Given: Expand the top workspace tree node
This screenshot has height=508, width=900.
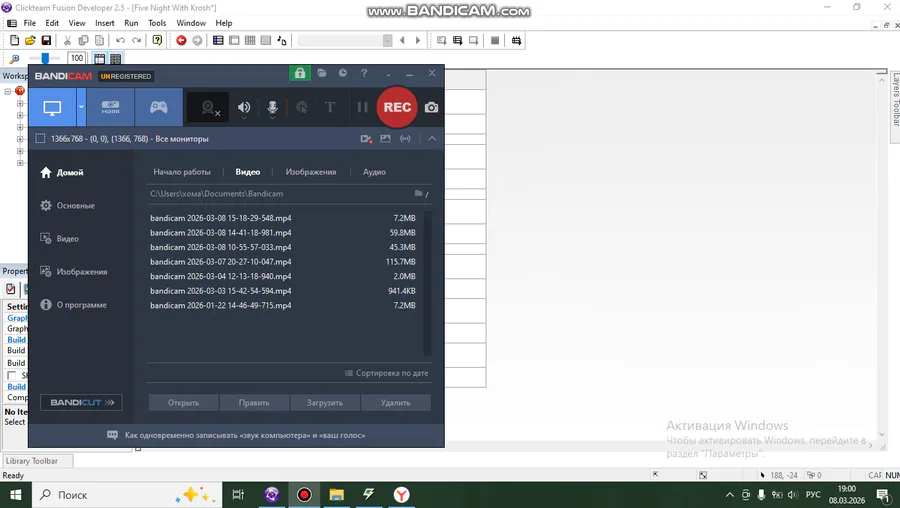Looking at the screenshot, I should tap(7, 91).
